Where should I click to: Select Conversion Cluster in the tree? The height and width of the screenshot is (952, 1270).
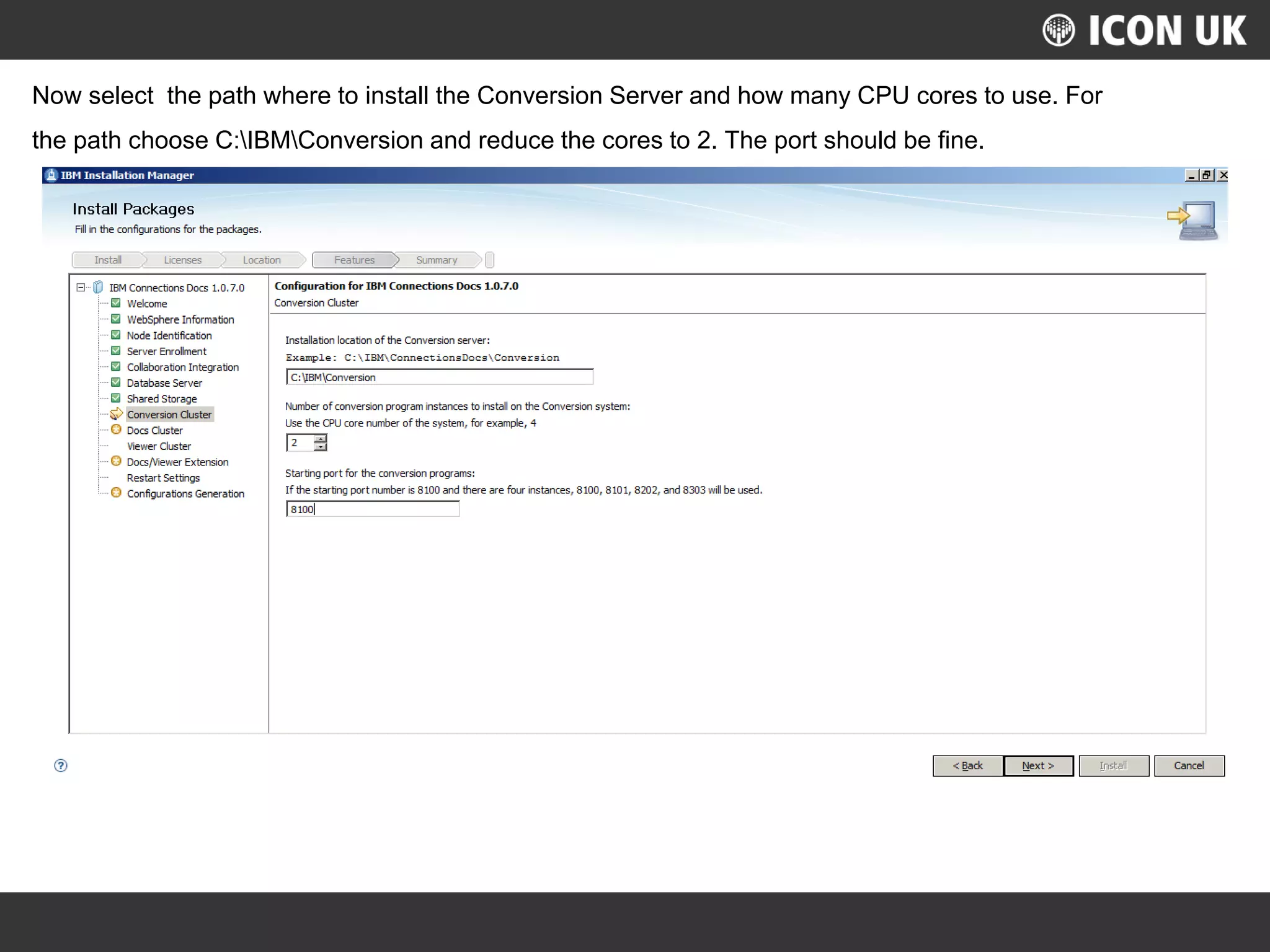[169, 415]
